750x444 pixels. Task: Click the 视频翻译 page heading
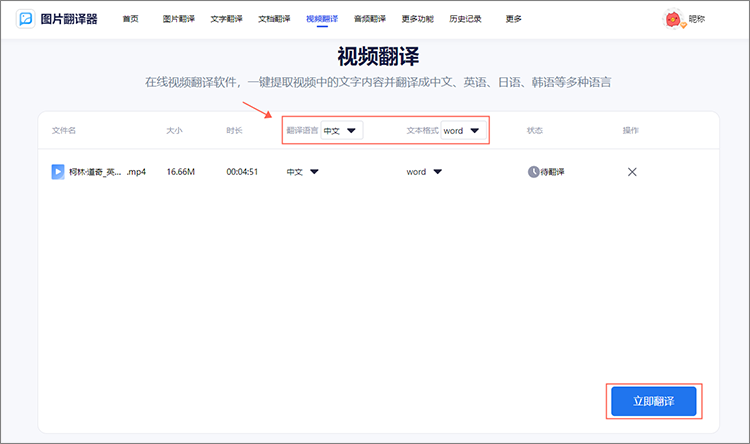pyautogui.click(x=378, y=56)
